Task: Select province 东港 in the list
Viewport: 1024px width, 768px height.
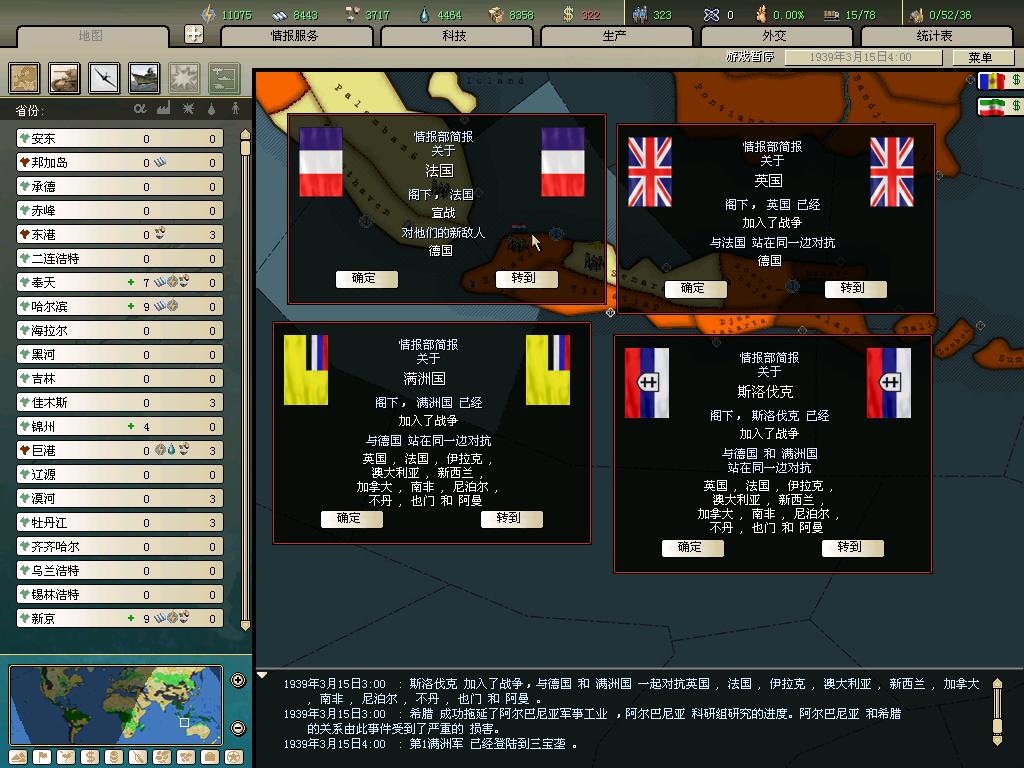Action: 120,234
